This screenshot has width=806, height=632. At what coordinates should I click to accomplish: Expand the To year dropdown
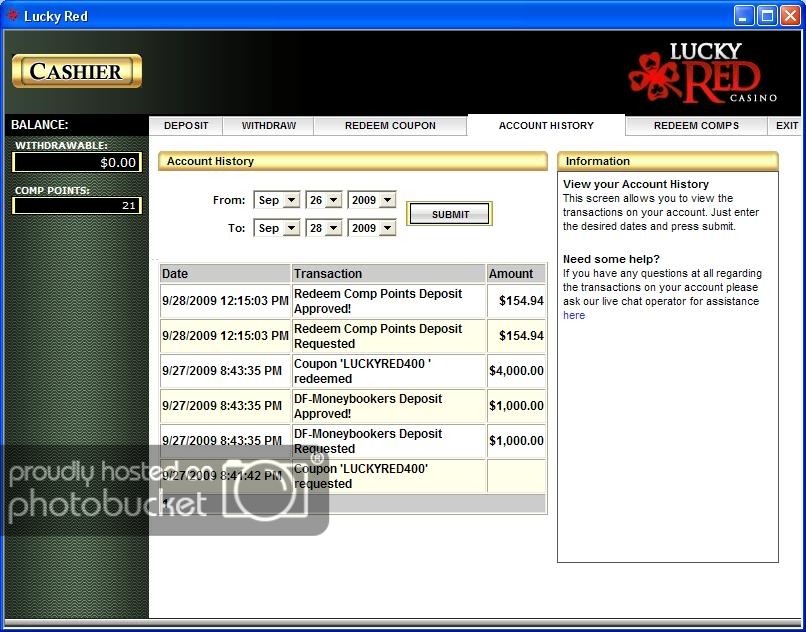click(x=388, y=228)
